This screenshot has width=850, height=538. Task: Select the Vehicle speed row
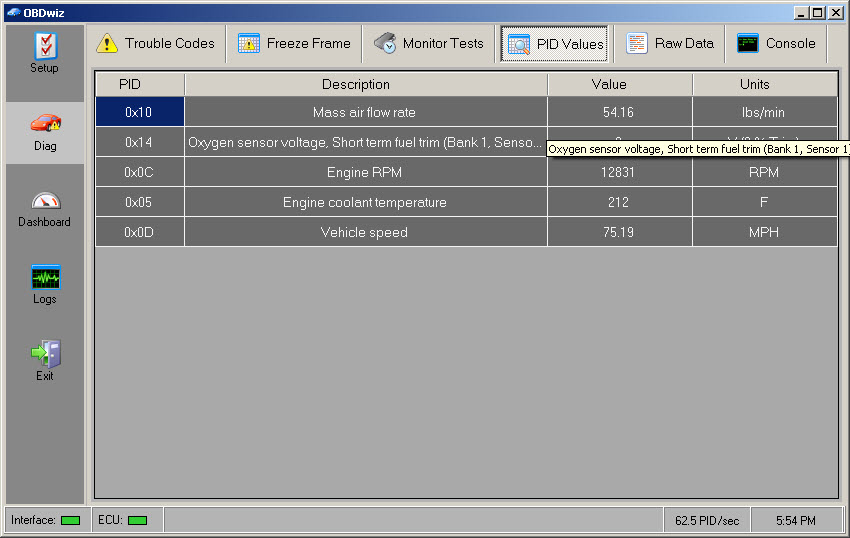click(365, 232)
